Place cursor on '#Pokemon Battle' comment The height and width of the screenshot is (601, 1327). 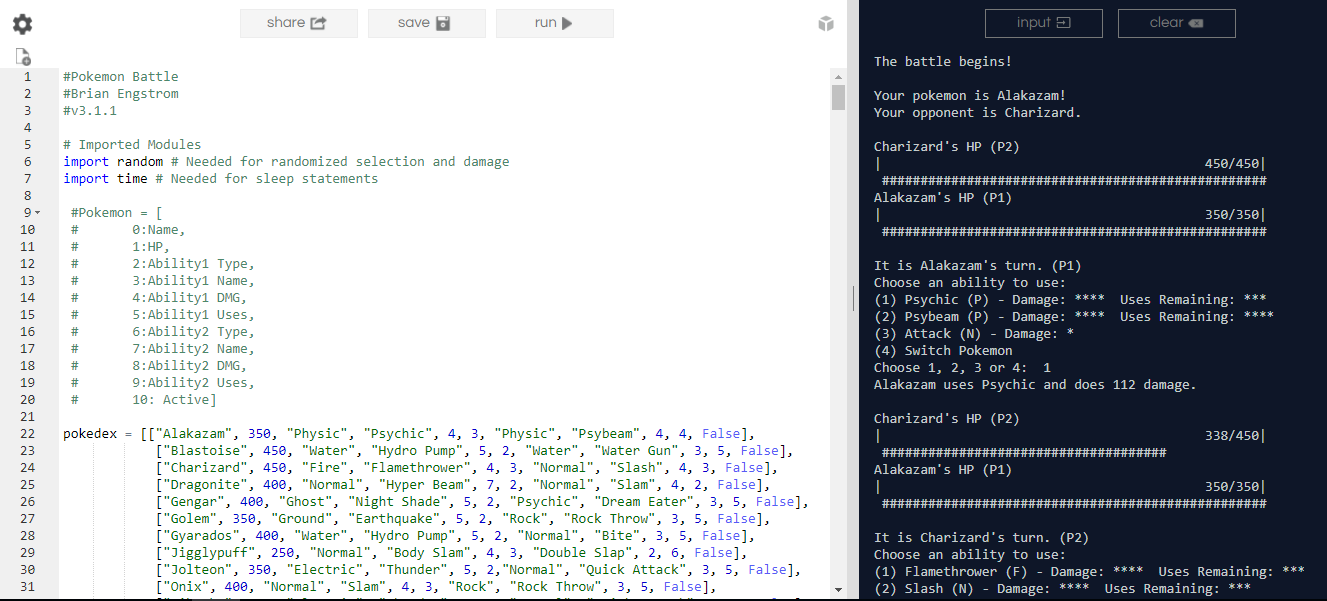[121, 77]
